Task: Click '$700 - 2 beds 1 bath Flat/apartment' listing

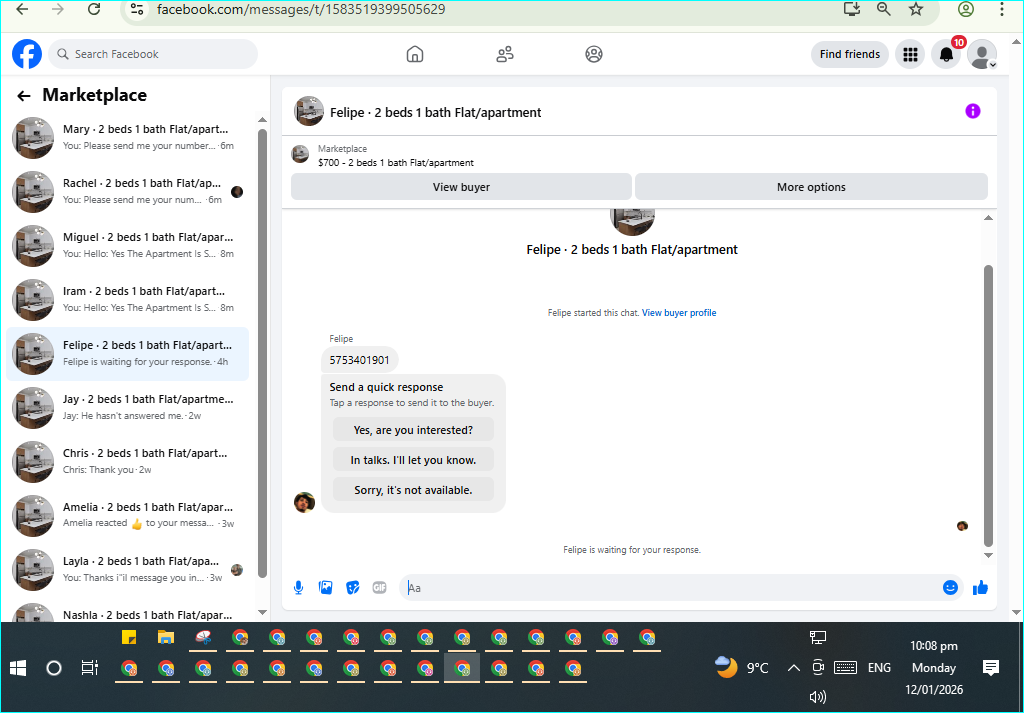Action: tap(396, 163)
